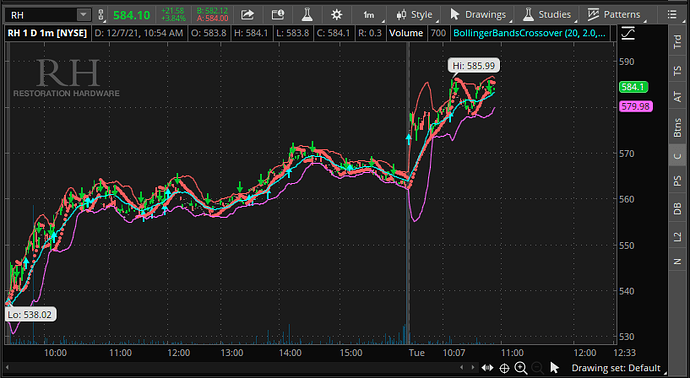
Task: Click the horizontal expand arrows icon
Action: 487,368
